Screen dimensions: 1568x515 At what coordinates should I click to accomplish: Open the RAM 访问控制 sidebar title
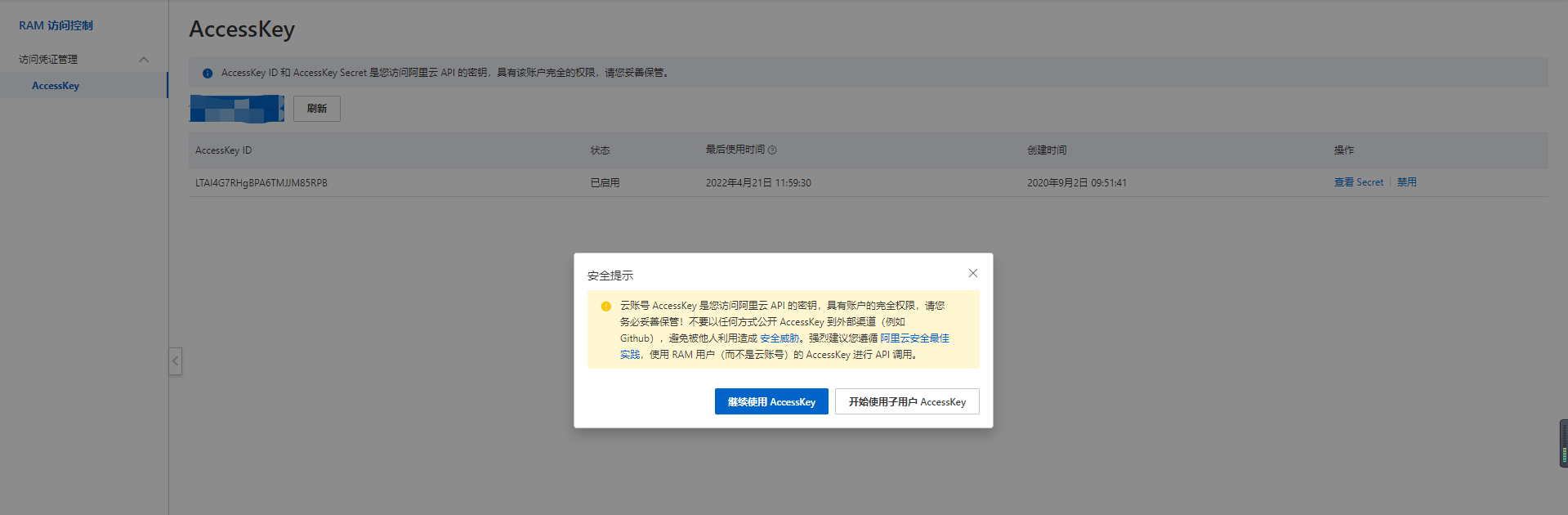coord(56,25)
